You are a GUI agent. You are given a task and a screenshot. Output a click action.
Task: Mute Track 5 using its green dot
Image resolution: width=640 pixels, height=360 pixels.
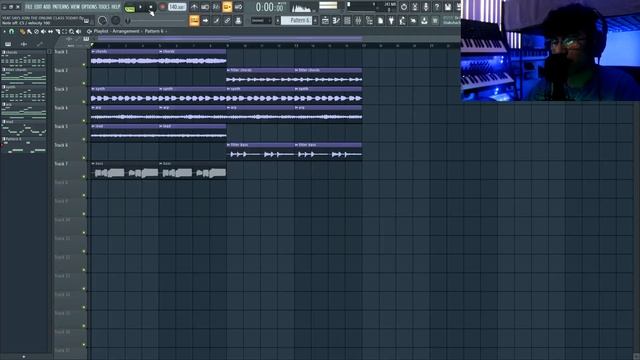tap(84, 139)
